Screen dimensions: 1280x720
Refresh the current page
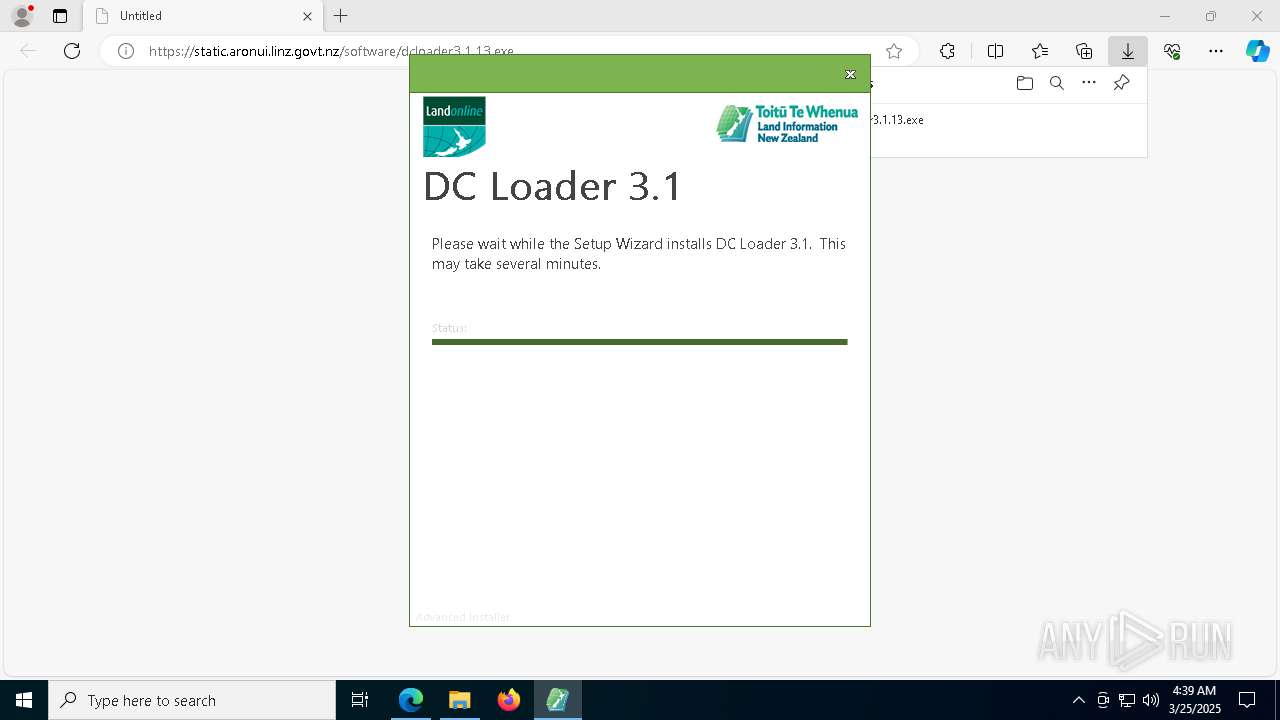pos(72,51)
